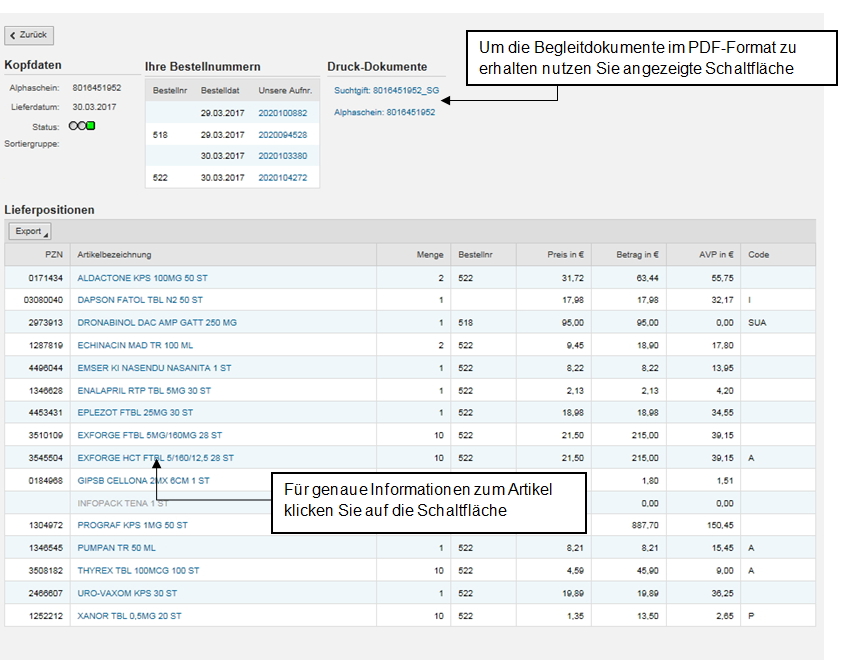Go back with the Zurück button
Screen dimensions: 849x662
pos(29,35)
